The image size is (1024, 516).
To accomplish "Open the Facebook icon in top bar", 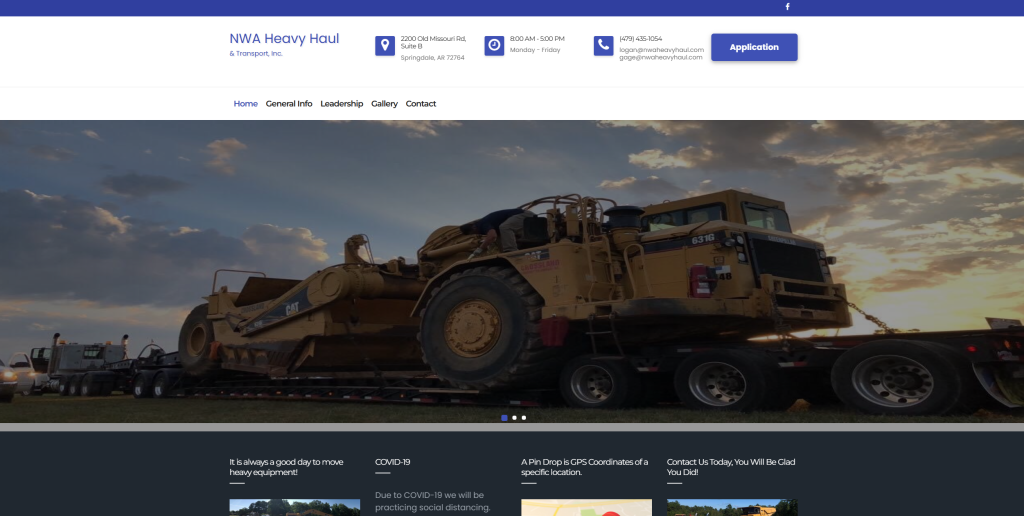I will (787, 7).
